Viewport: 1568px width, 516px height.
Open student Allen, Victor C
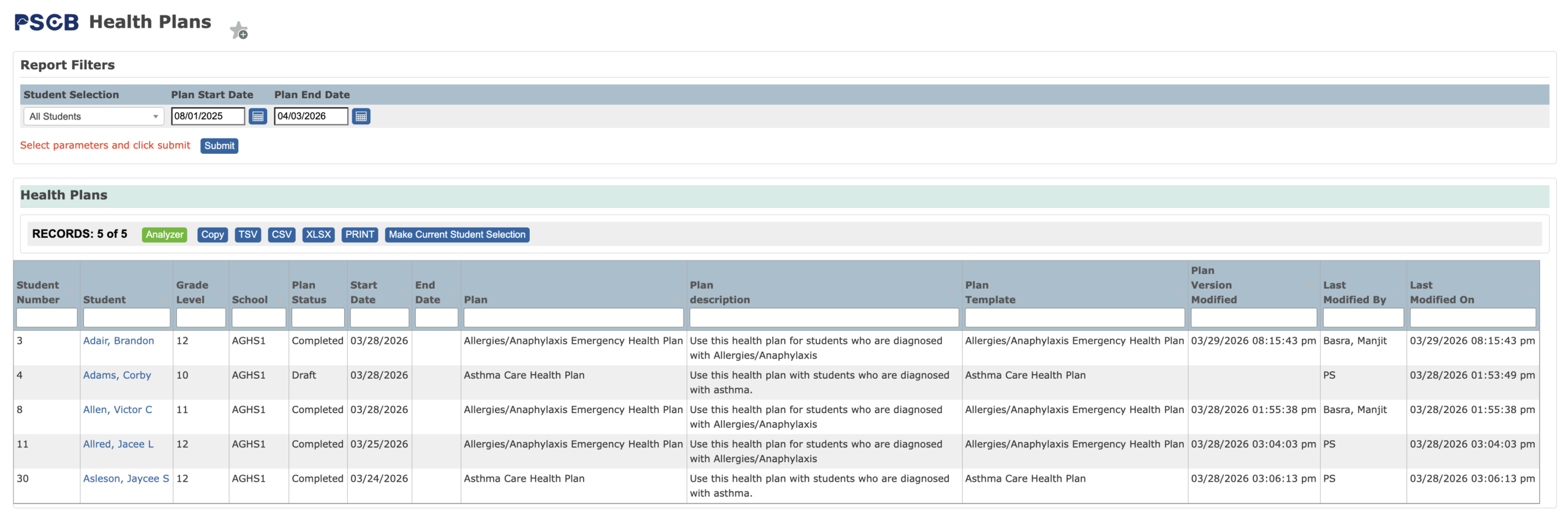[x=118, y=409]
